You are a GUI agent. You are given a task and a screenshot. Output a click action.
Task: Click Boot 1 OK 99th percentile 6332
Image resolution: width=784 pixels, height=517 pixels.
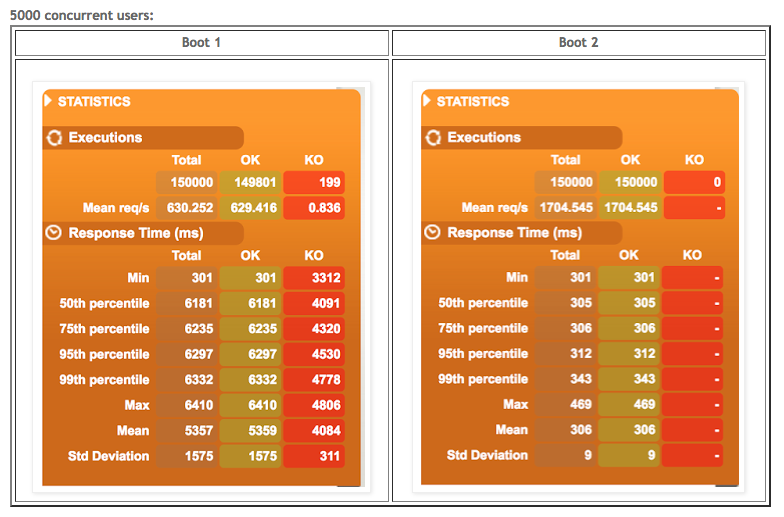click(250, 380)
